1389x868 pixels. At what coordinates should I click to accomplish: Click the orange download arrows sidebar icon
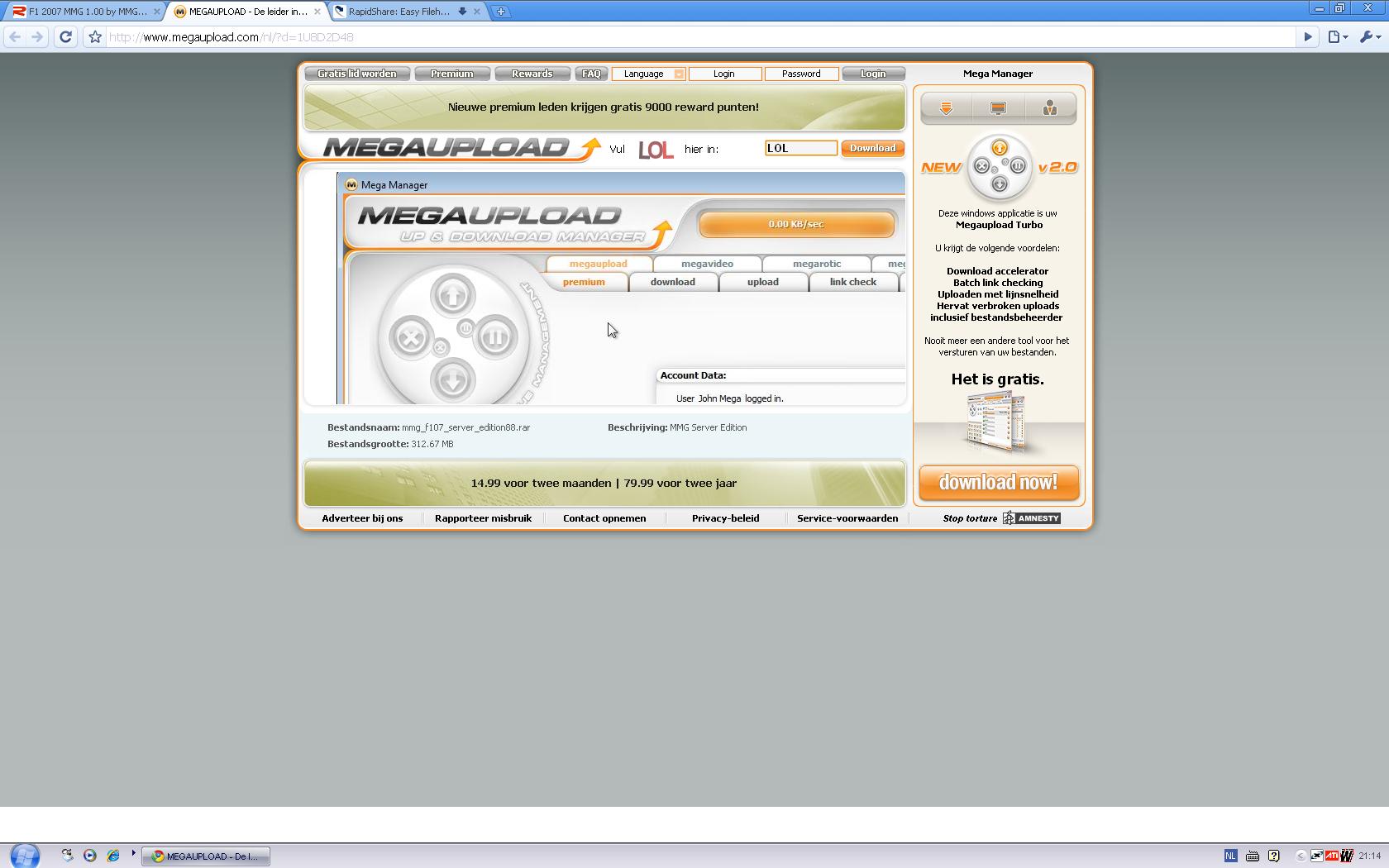(x=946, y=108)
